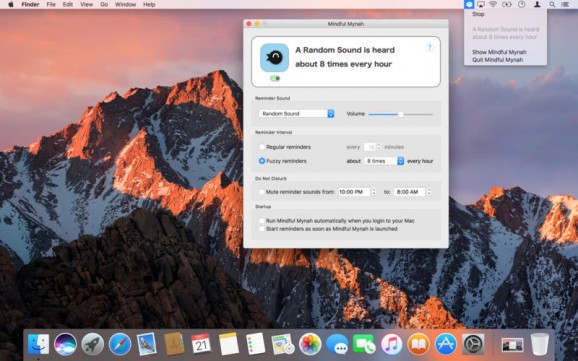Open the help question mark button

pos(429,47)
